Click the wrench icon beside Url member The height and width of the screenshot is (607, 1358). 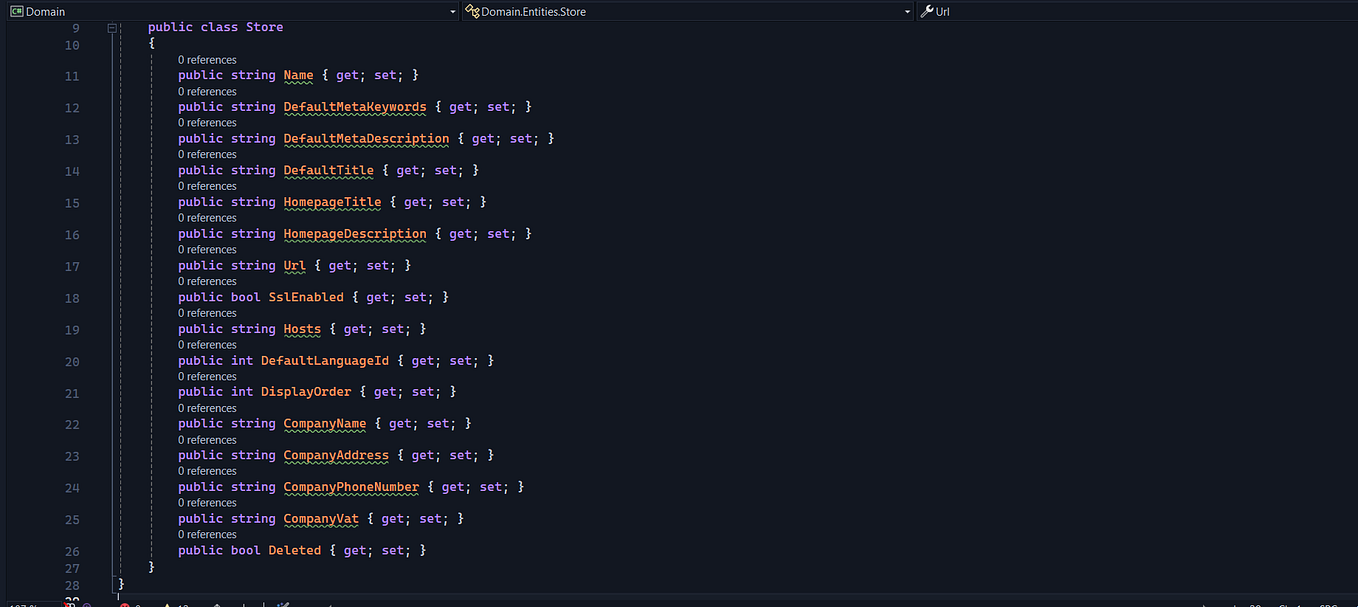[928, 11]
